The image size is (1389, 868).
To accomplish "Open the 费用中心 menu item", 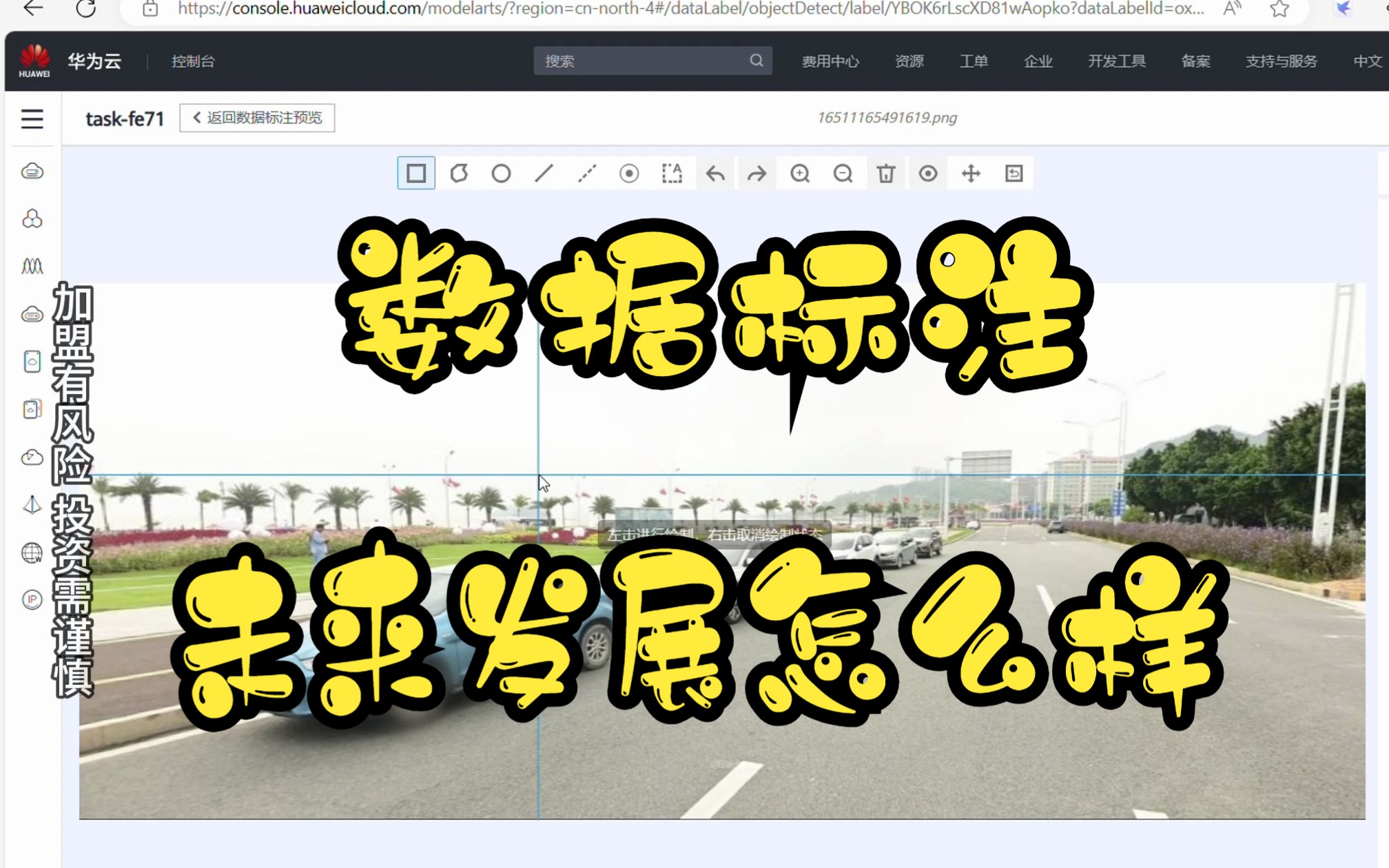I will (830, 61).
